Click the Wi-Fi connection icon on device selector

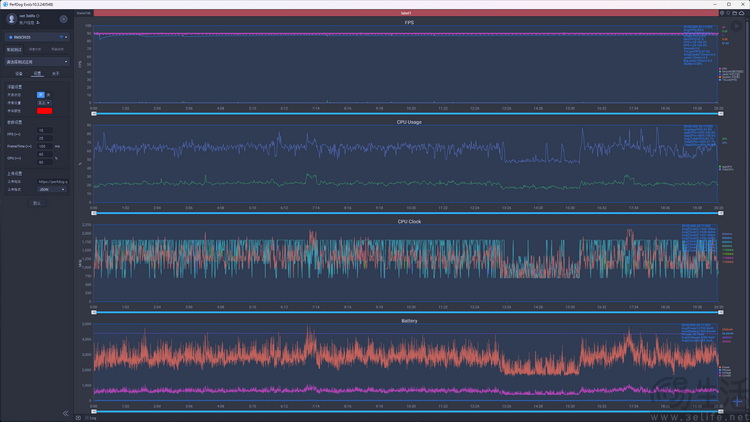coord(61,37)
